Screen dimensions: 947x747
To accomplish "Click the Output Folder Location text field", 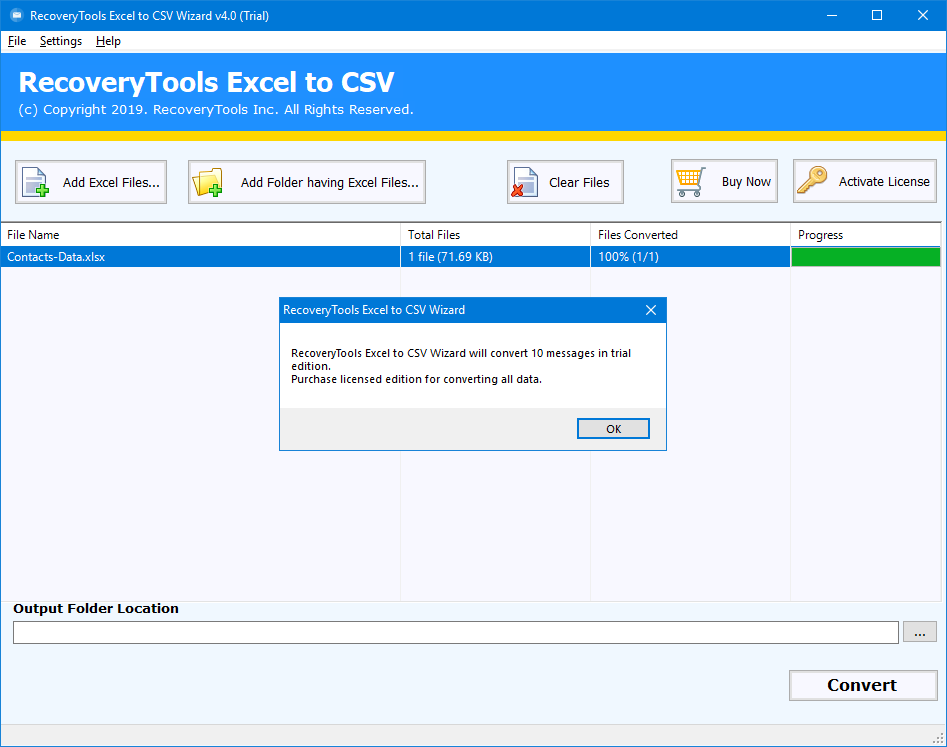I will coord(455,632).
